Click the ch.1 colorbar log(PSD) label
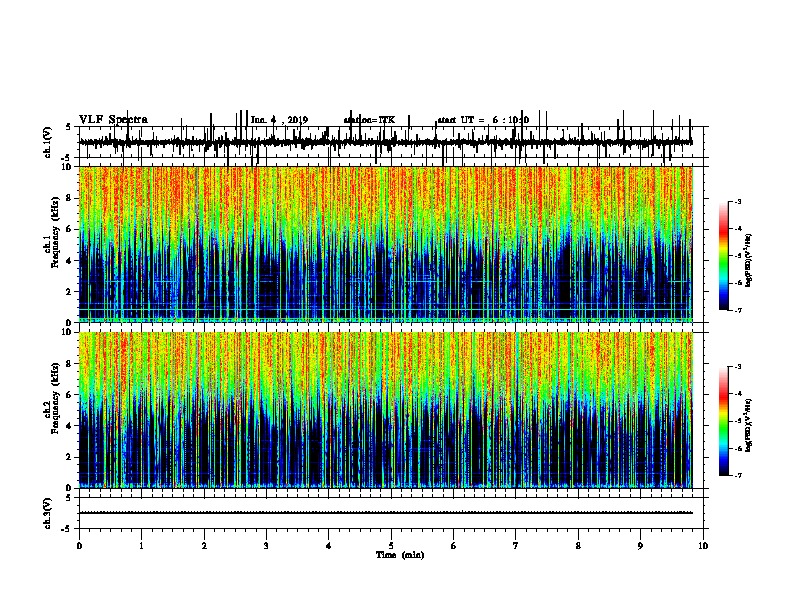The image size is (792, 612). [x=749, y=260]
